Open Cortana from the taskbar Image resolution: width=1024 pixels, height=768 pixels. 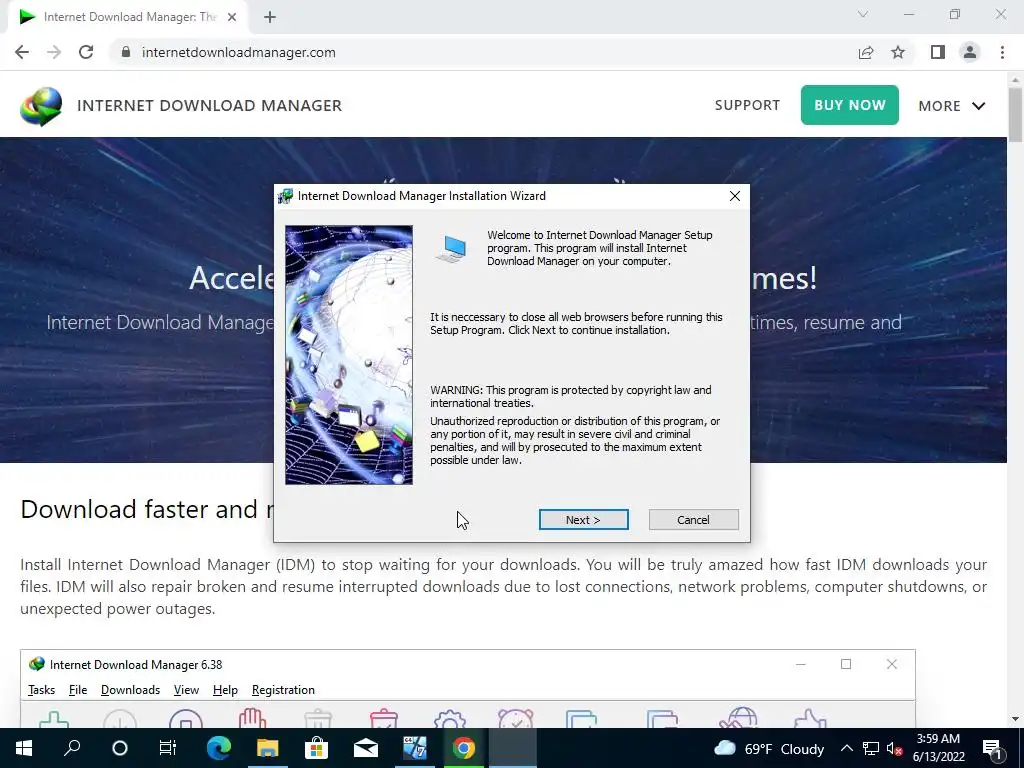click(x=120, y=748)
